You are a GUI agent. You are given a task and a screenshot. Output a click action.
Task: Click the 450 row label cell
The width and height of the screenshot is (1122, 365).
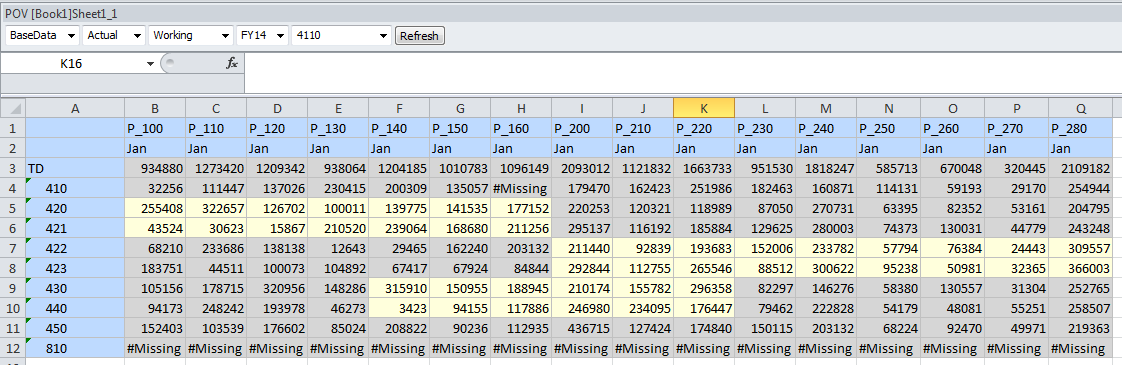click(75, 328)
